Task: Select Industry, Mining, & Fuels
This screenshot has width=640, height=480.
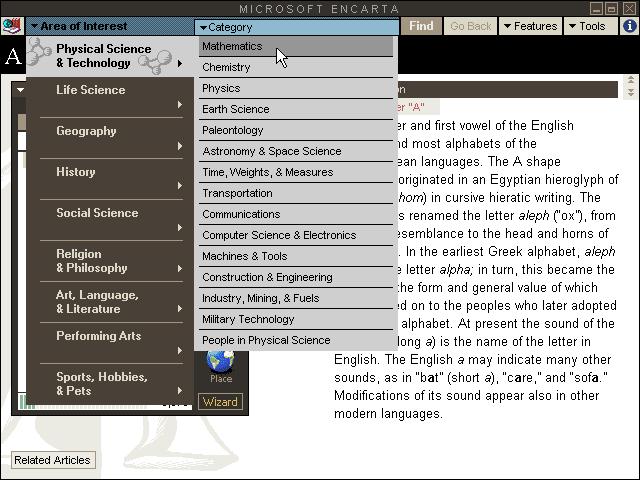Action: pyautogui.click(x=296, y=298)
